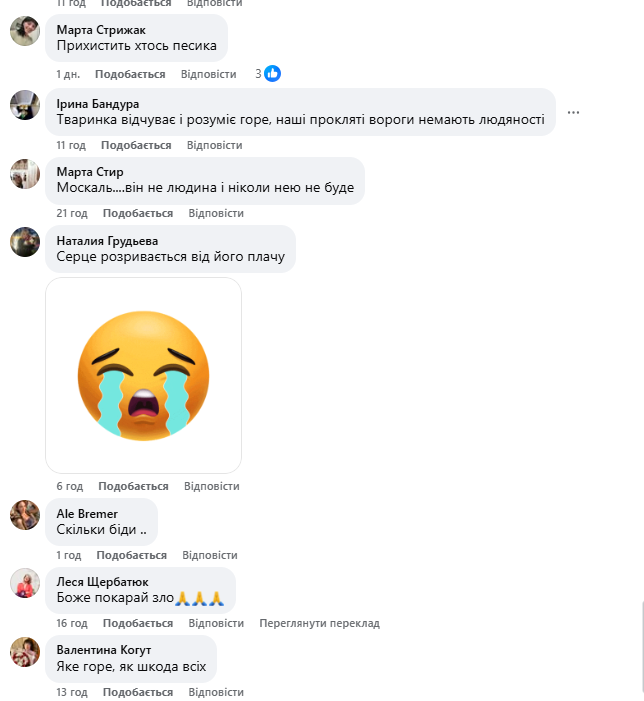This screenshot has height=701, width=644.
Task: Click Ale Bremer's profile avatar
Action: point(25,515)
